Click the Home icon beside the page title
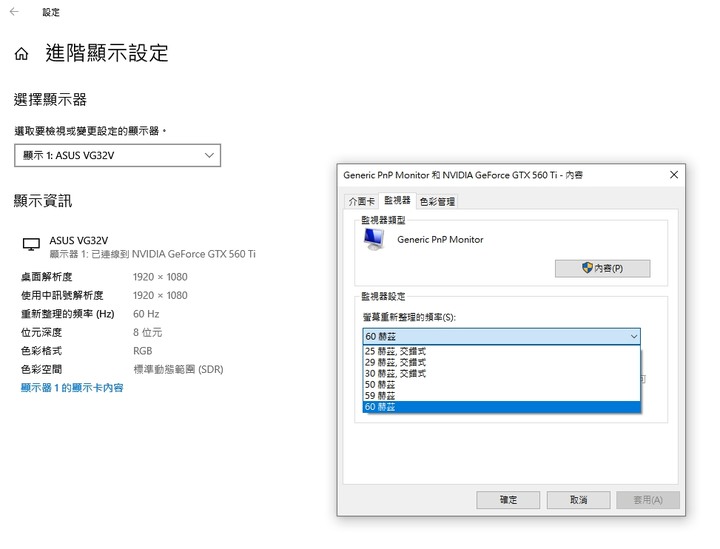The image size is (720, 549). coord(21,54)
